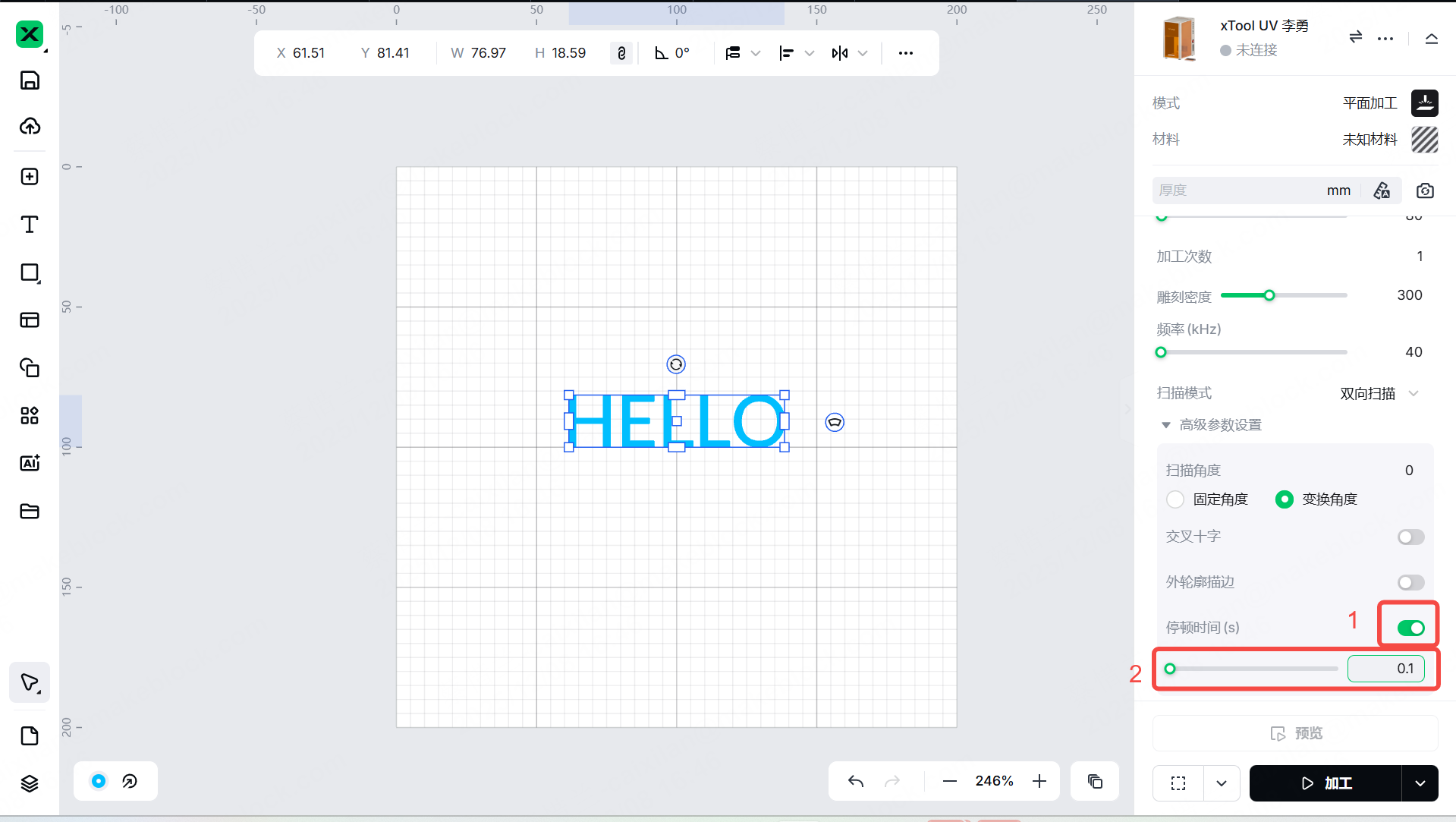Image resolution: width=1456 pixels, height=822 pixels.
Task: Open the layers panel icon
Action: tap(30, 783)
